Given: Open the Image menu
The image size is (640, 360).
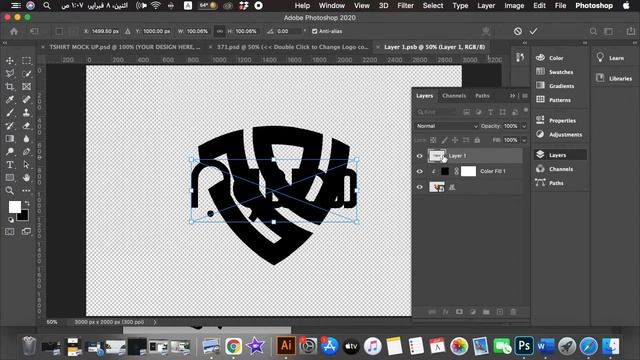Looking at the screenshot, I should pyautogui.click(x=514, y=6).
